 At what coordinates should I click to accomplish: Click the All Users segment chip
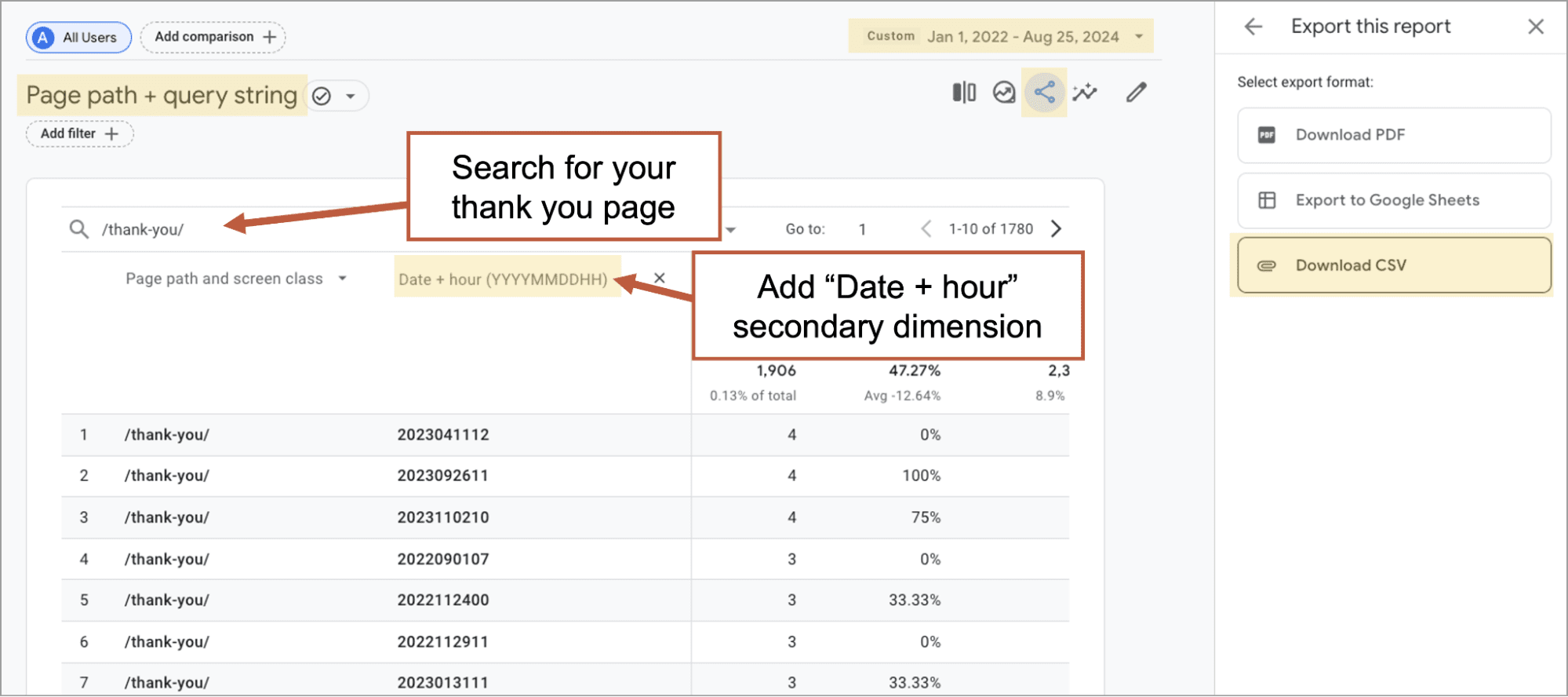click(78, 37)
